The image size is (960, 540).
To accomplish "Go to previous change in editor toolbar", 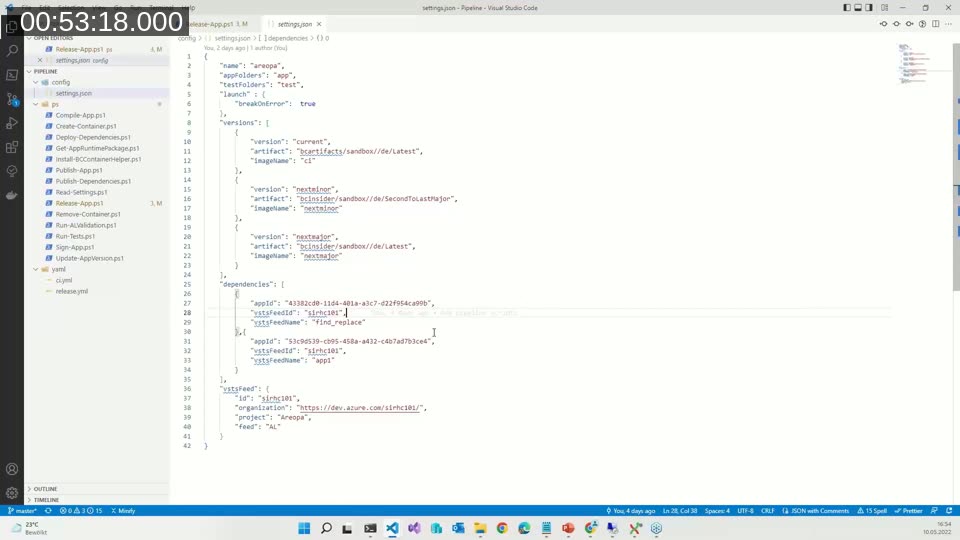I will pyautogui.click(x=883, y=24).
